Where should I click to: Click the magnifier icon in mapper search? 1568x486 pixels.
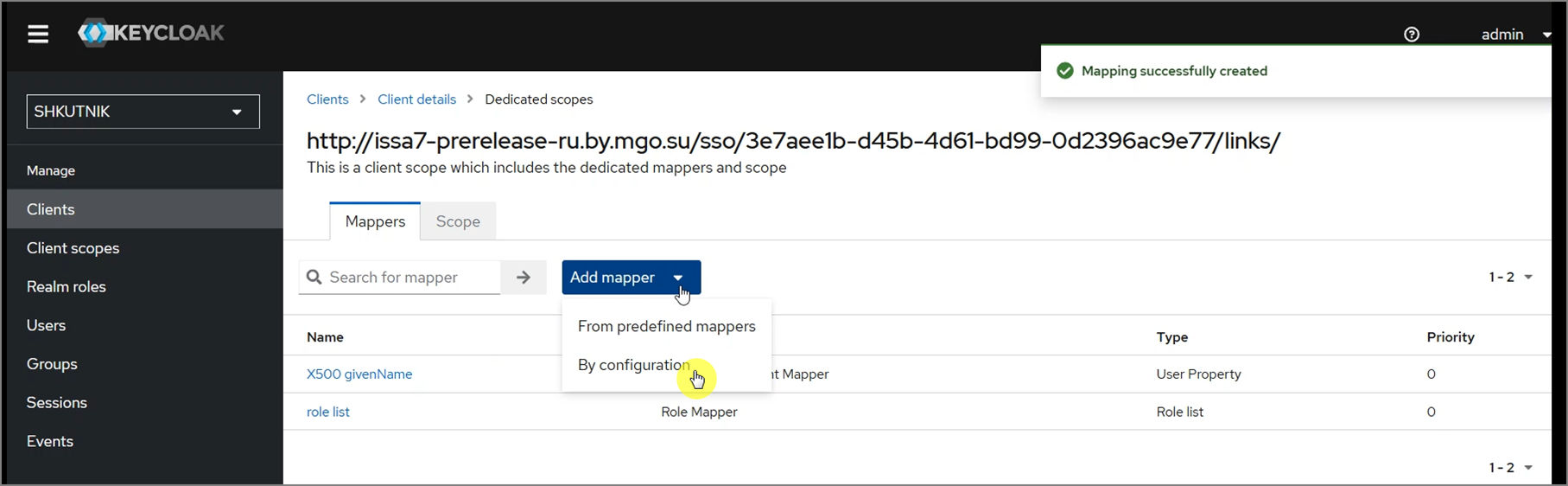(314, 278)
